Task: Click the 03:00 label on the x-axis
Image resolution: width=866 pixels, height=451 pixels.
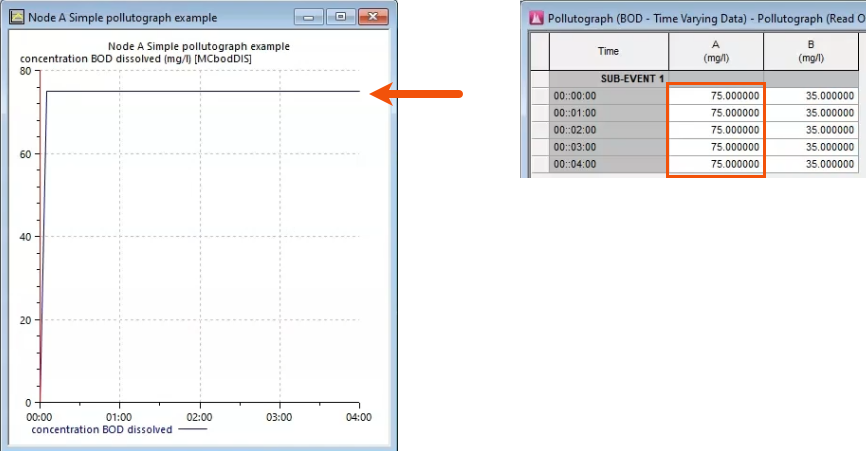Action: (279, 417)
